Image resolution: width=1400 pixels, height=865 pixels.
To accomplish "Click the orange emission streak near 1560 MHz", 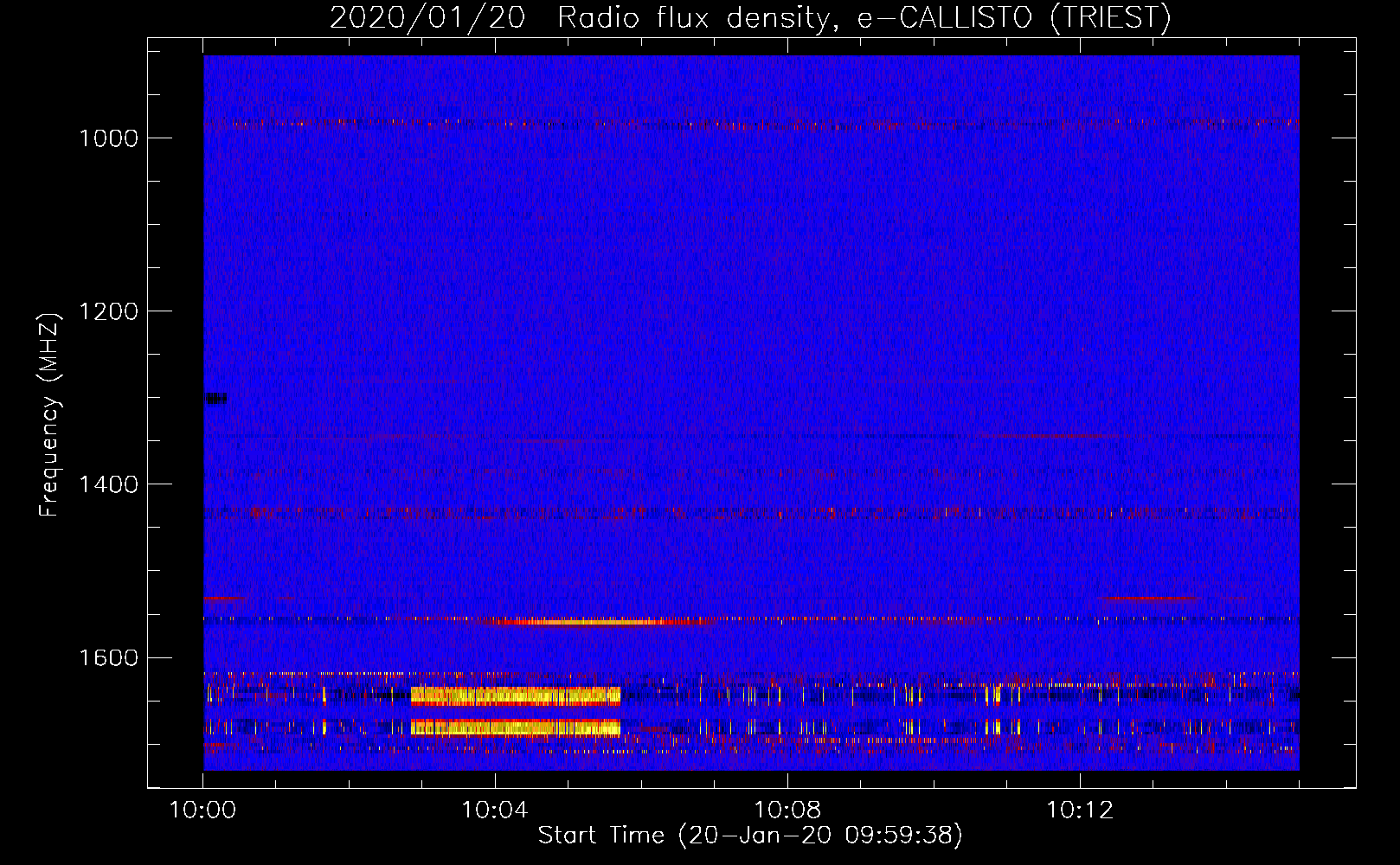I will pyautogui.click(x=597, y=621).
